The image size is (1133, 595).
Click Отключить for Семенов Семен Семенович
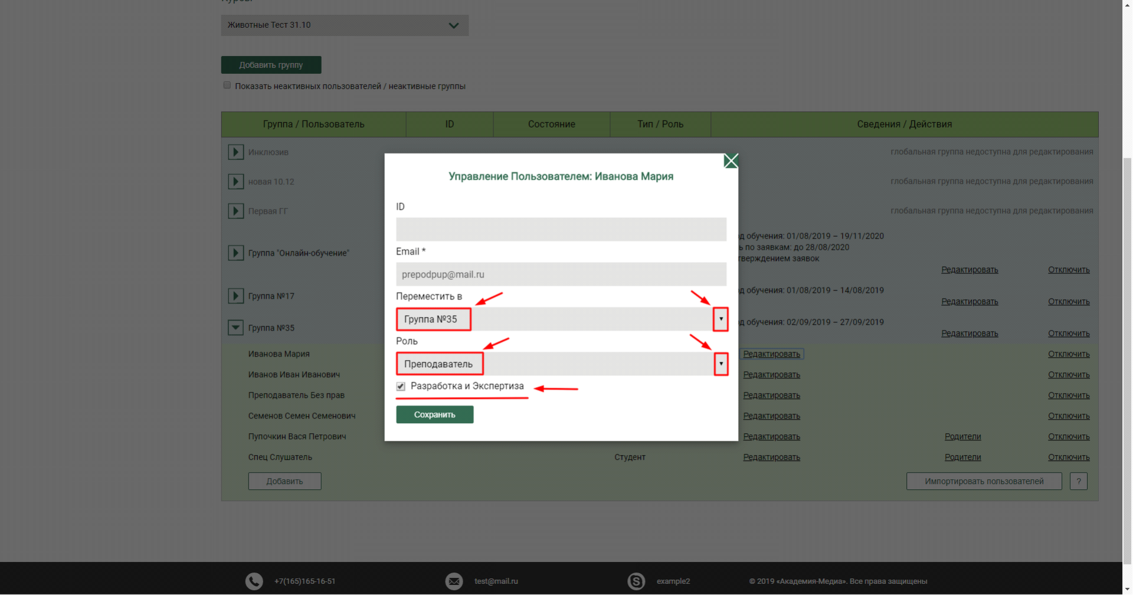pos(1069,416)
